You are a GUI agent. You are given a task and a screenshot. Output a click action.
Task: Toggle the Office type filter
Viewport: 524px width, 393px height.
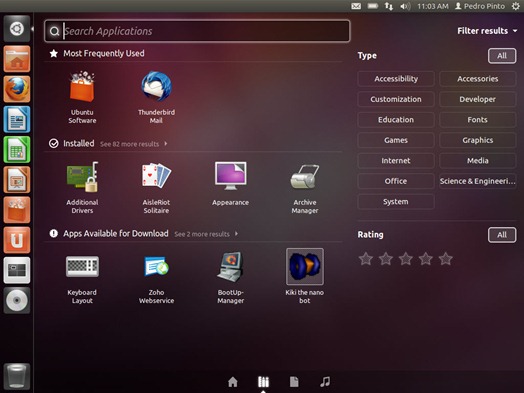(396, 181)
